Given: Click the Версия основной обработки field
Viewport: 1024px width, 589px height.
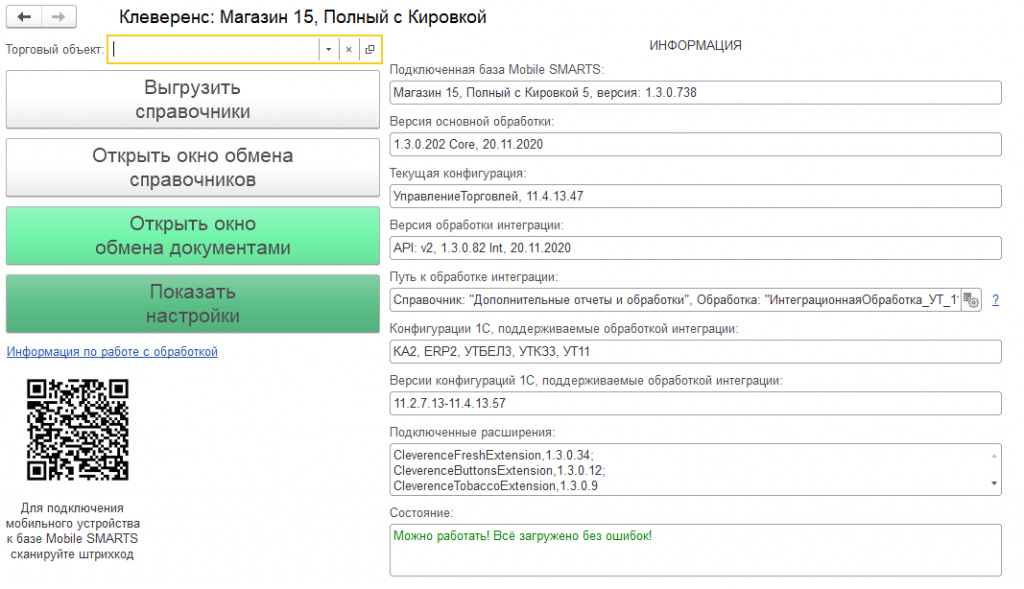Looking at the screenshot, I should click(696, 144).
